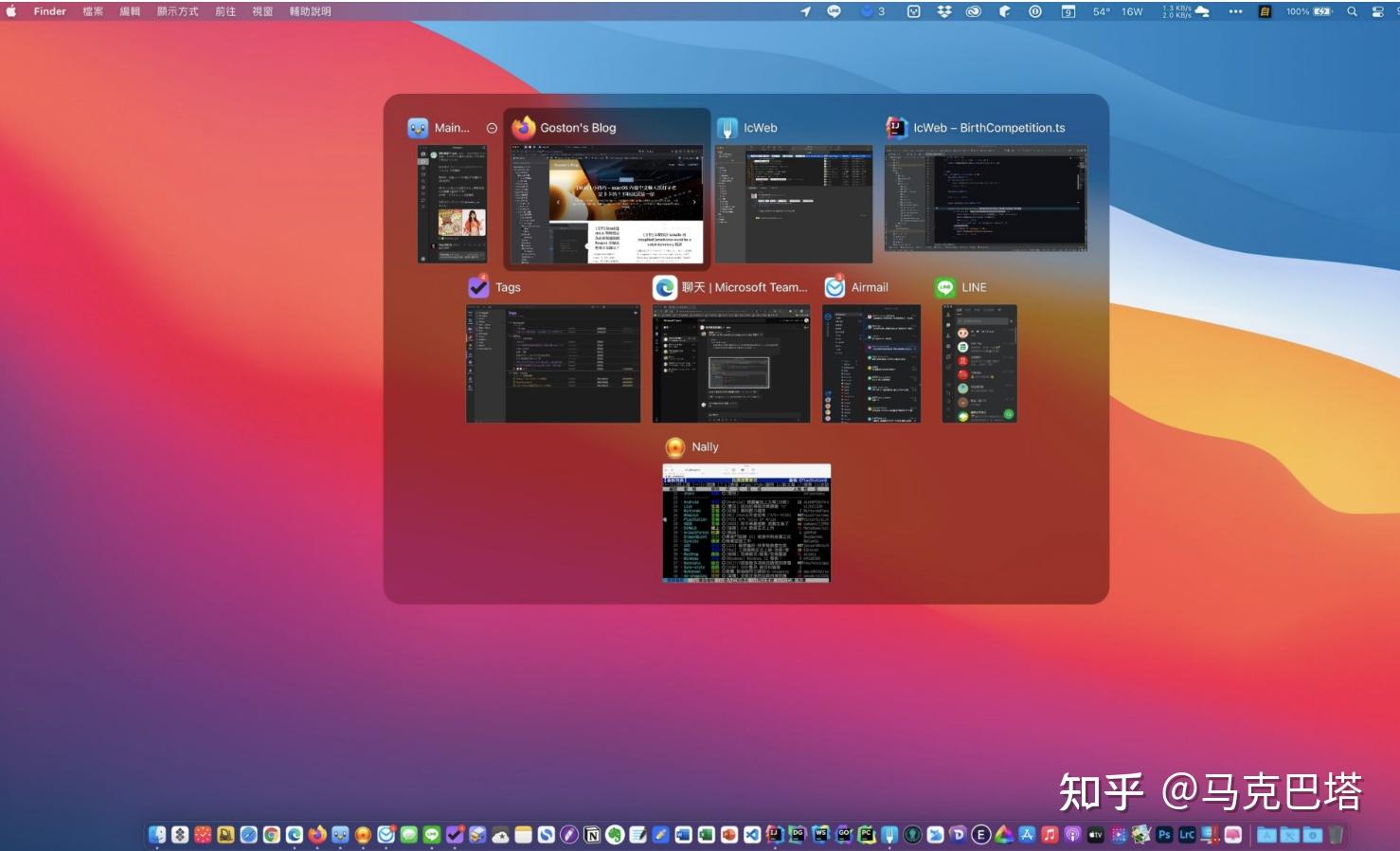Open PyCharm from the Dock
This screenshot has height=851, width=1400.
tap(867, 835)
